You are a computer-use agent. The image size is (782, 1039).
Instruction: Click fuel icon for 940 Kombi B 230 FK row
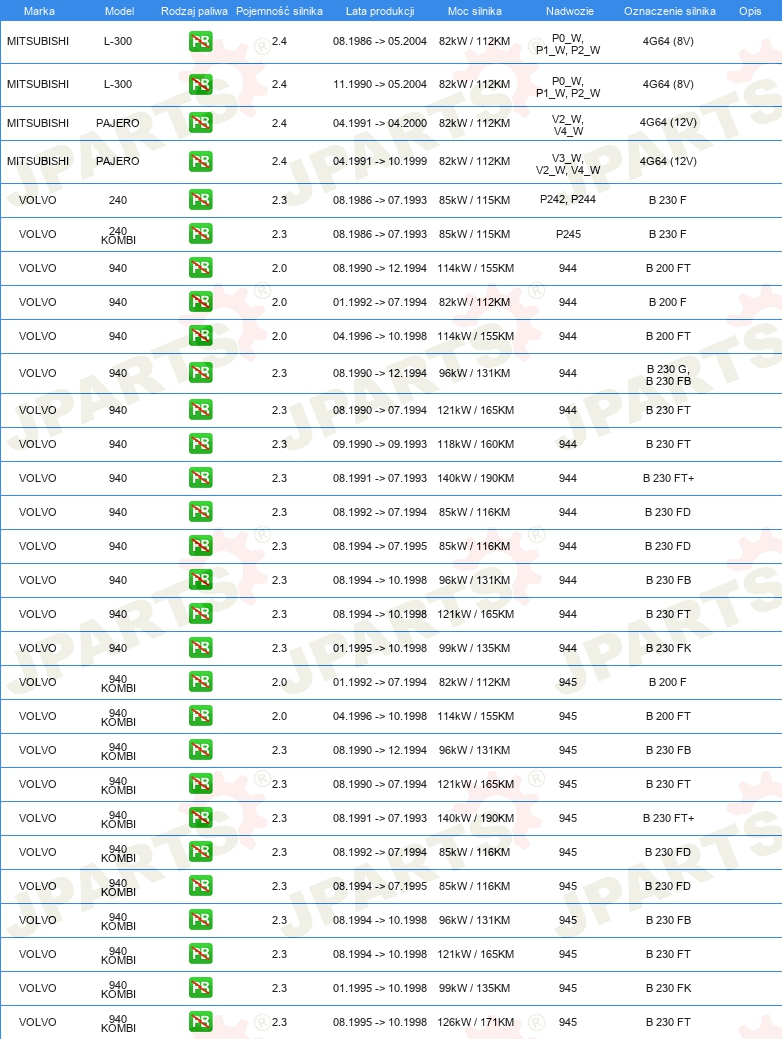[x=200, y=988]
